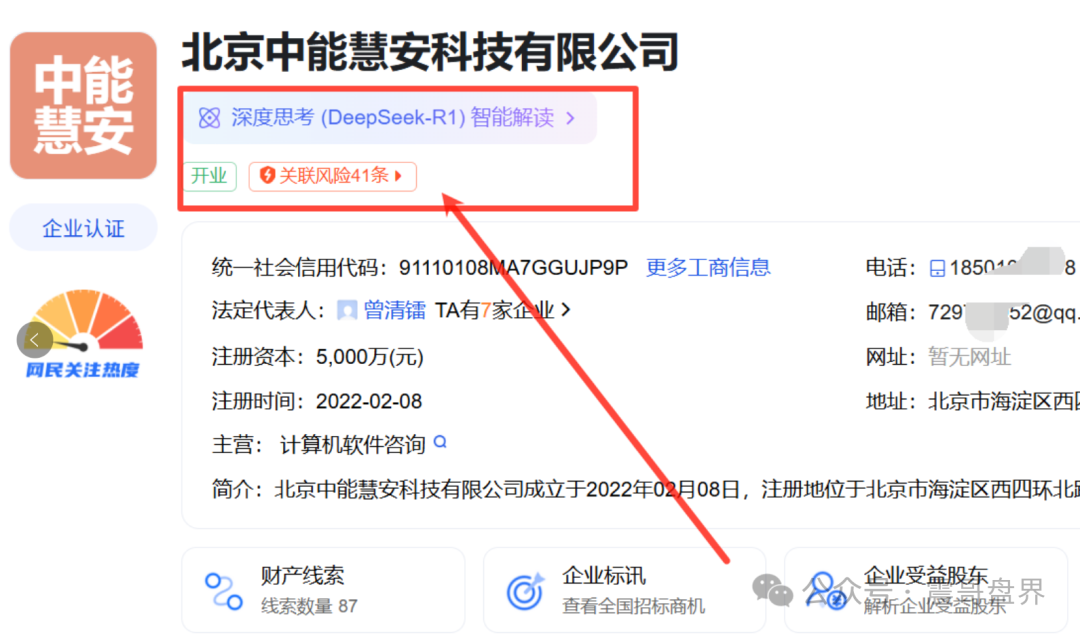Open 更多工商信息 link

[708, 267]
